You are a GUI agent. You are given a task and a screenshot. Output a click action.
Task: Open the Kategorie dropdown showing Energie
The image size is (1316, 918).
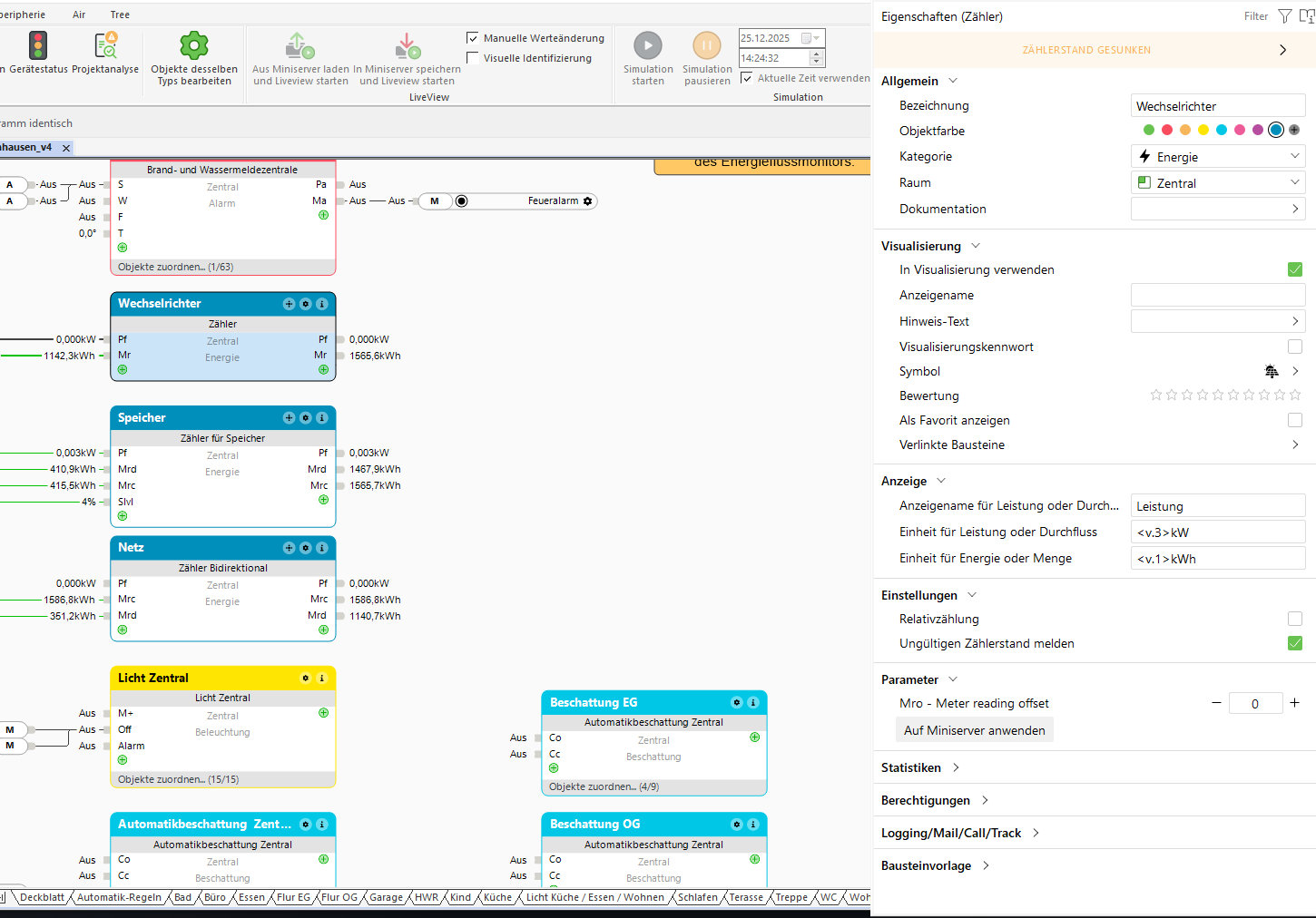pyautogui.click(x=1218, y=157)
